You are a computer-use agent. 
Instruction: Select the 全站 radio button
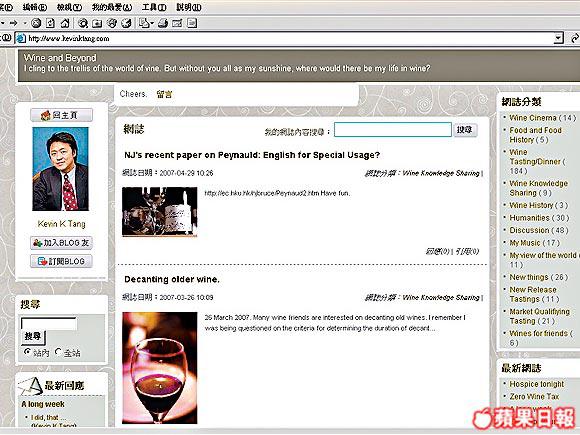58,352
